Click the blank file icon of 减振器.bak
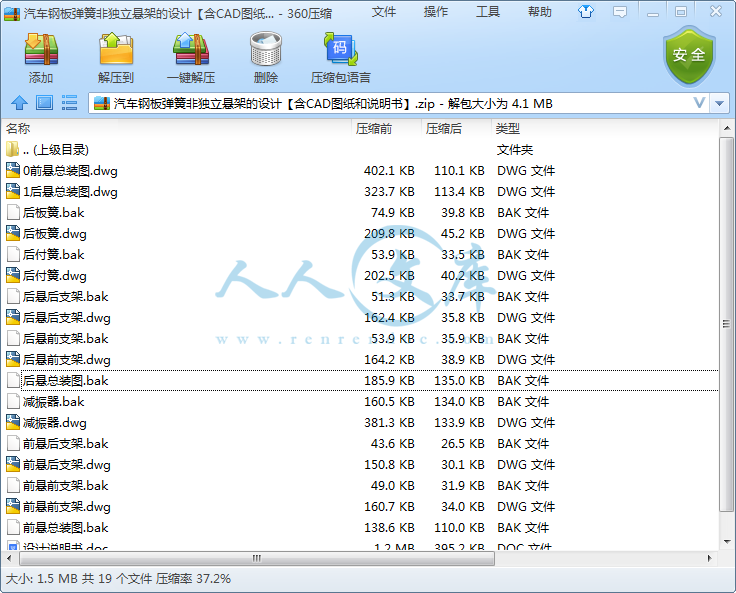 (13, 401)
